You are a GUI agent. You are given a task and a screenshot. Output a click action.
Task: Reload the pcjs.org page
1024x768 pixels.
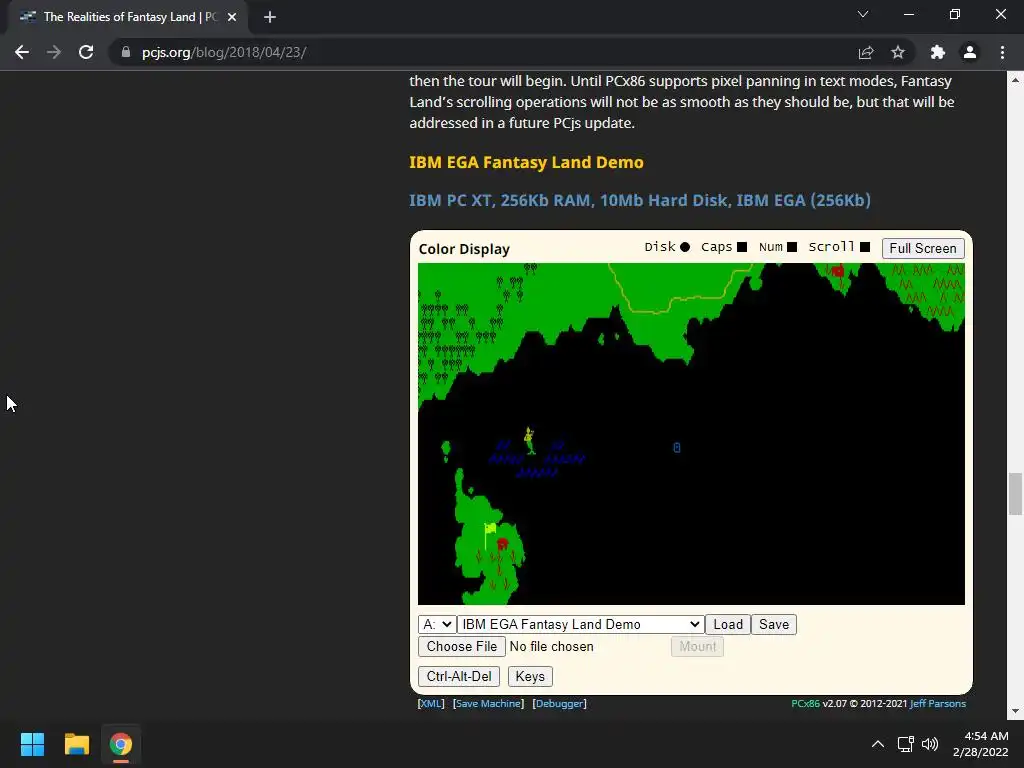point(86,52)
